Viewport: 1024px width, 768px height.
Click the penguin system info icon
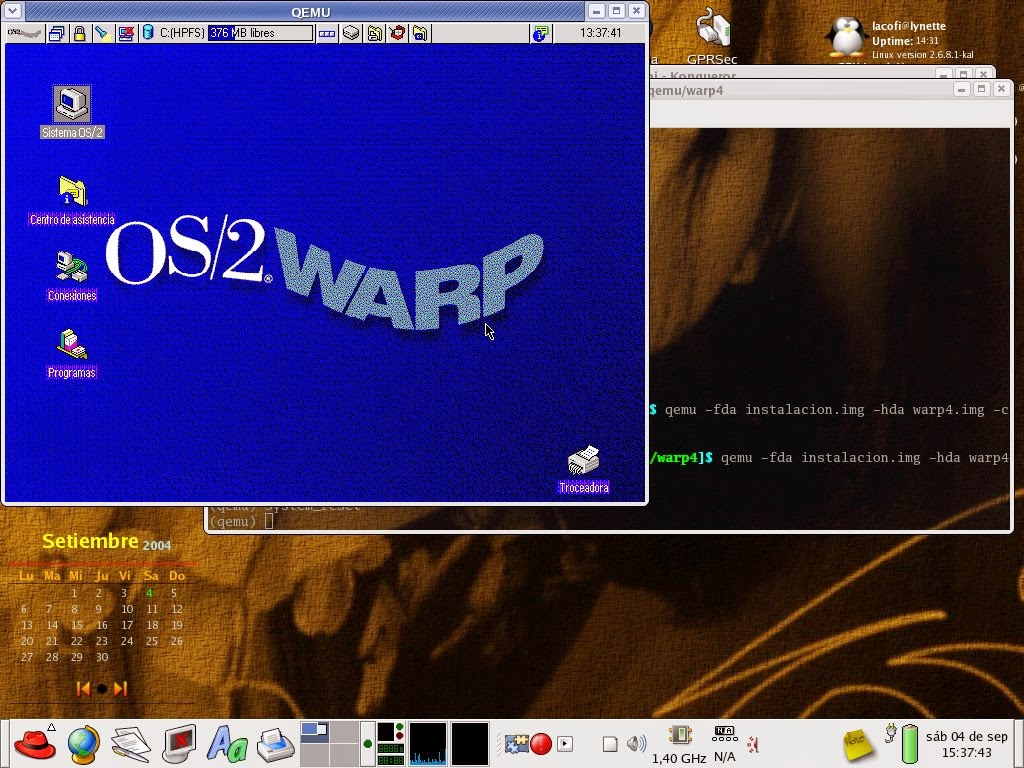(x=846, y=36)
